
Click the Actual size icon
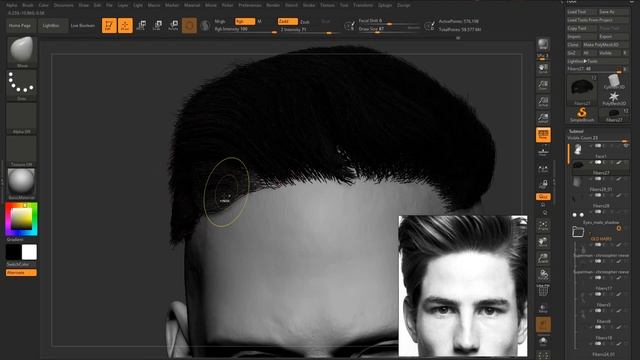coord(543,101)
